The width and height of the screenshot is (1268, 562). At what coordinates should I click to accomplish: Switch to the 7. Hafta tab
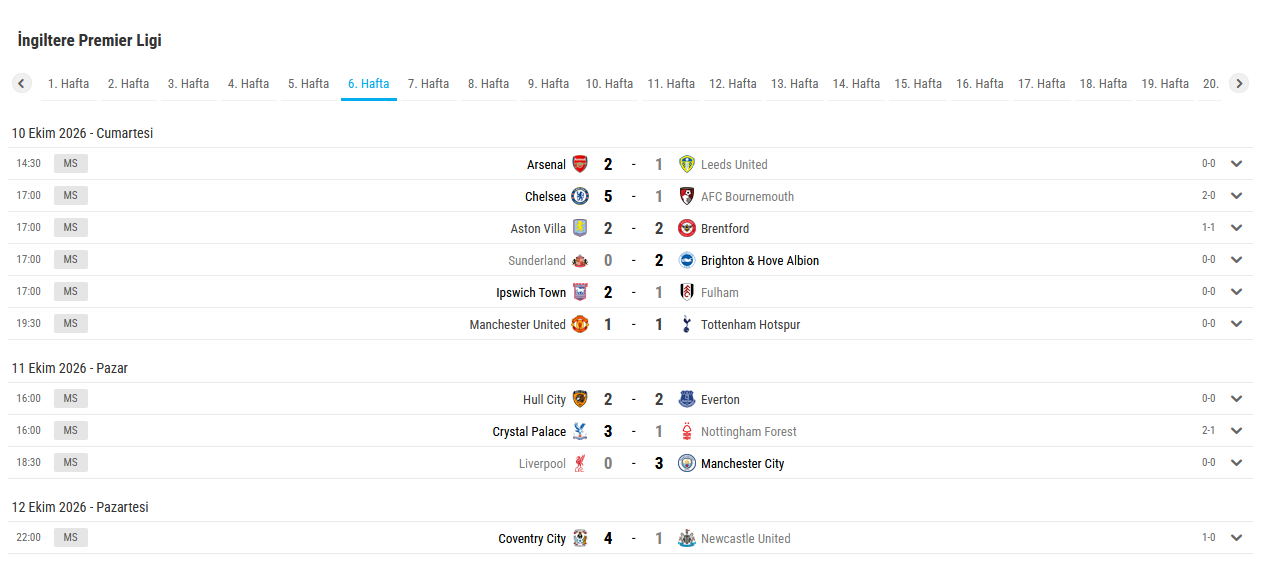click(x=428, y=84)
